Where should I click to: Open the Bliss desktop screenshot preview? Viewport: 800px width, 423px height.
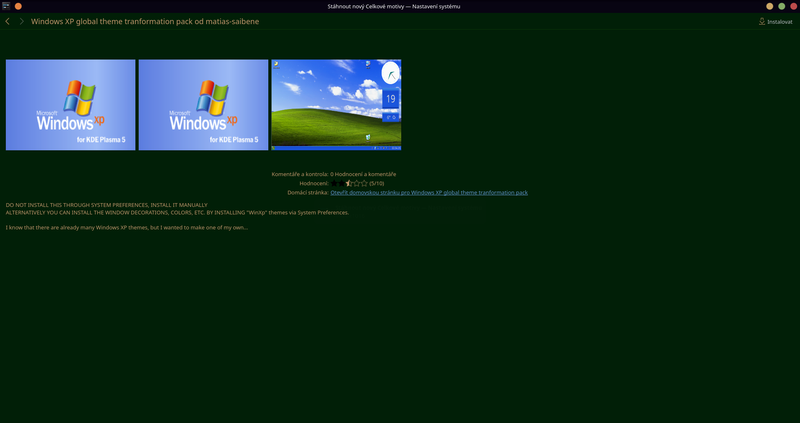pos(336,105)
